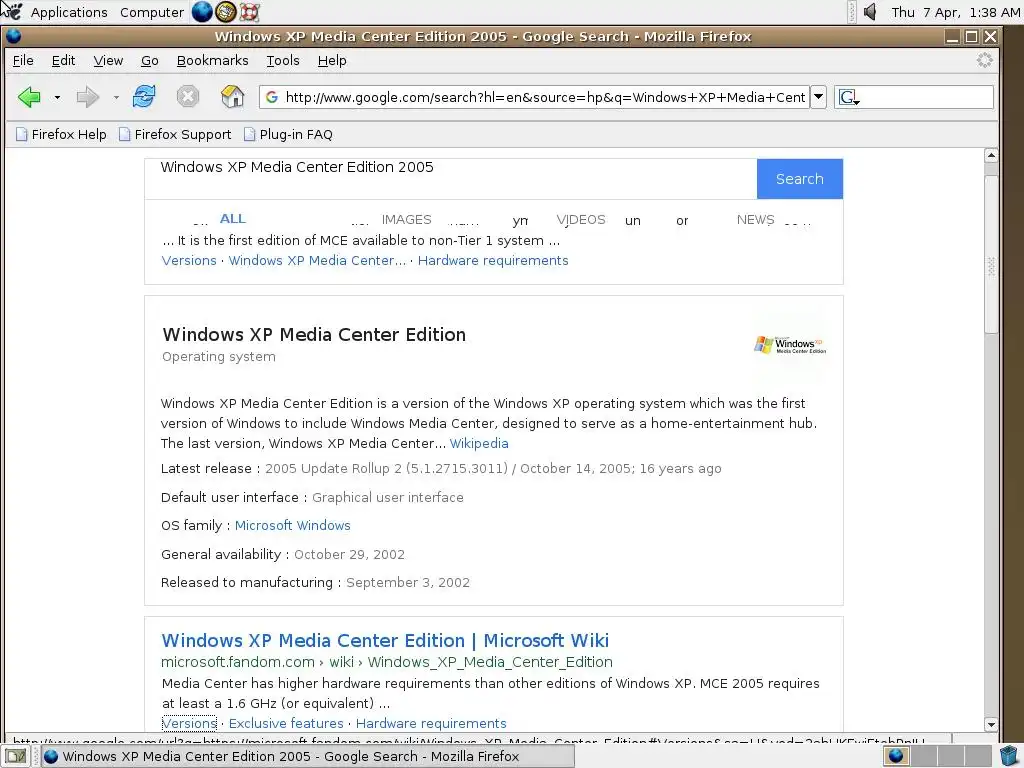
Task: Click first workspace in workspace switcher
Action: [897, 756]
